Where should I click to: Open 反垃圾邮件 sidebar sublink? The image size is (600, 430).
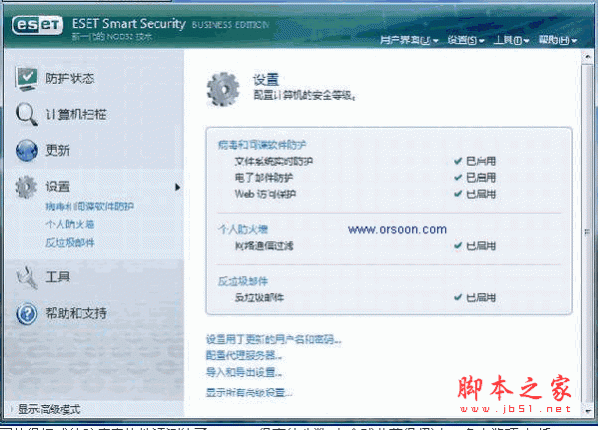pyautogui.click(x=70, y=243)
